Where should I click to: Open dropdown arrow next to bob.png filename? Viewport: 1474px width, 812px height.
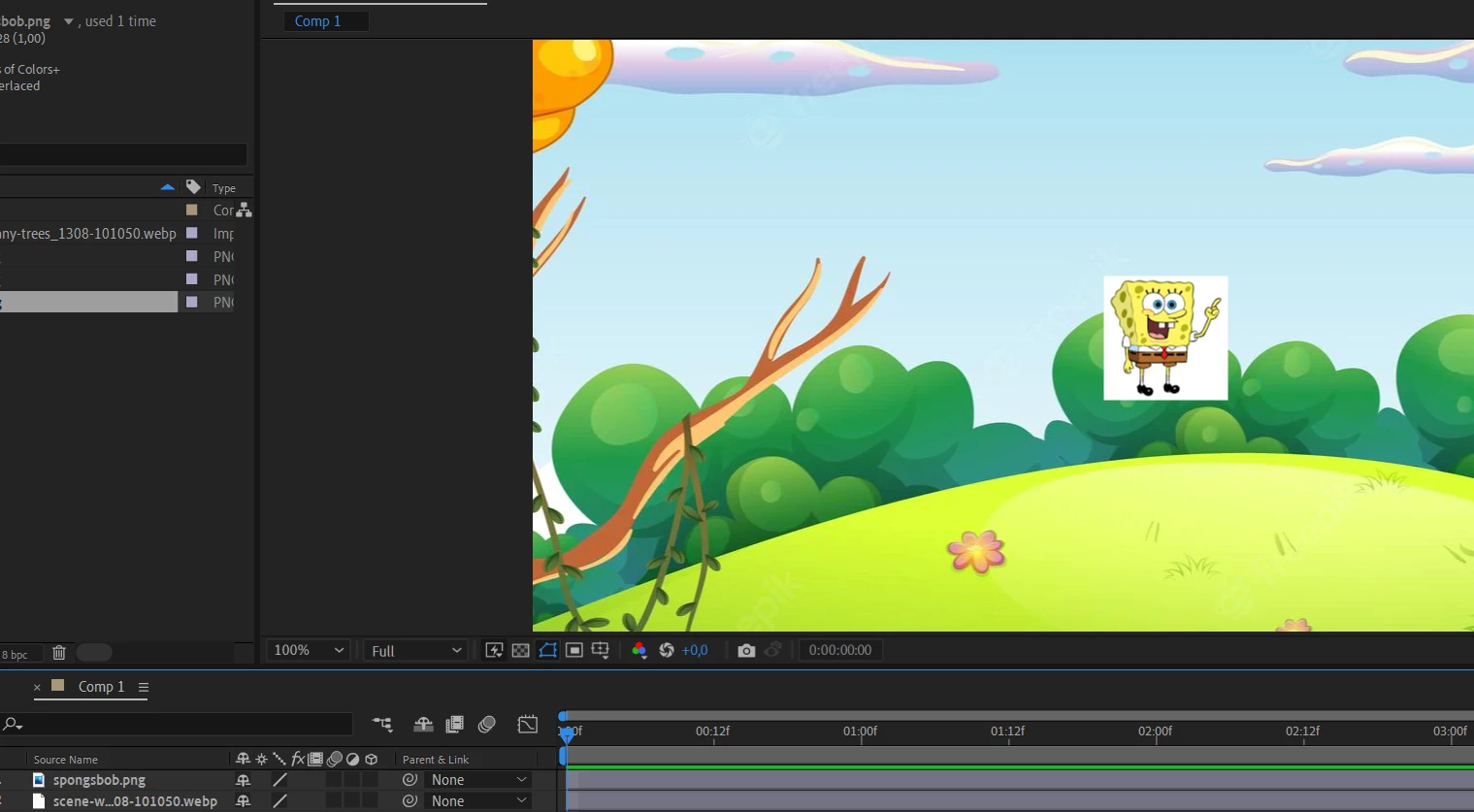(x=68, y=21)
